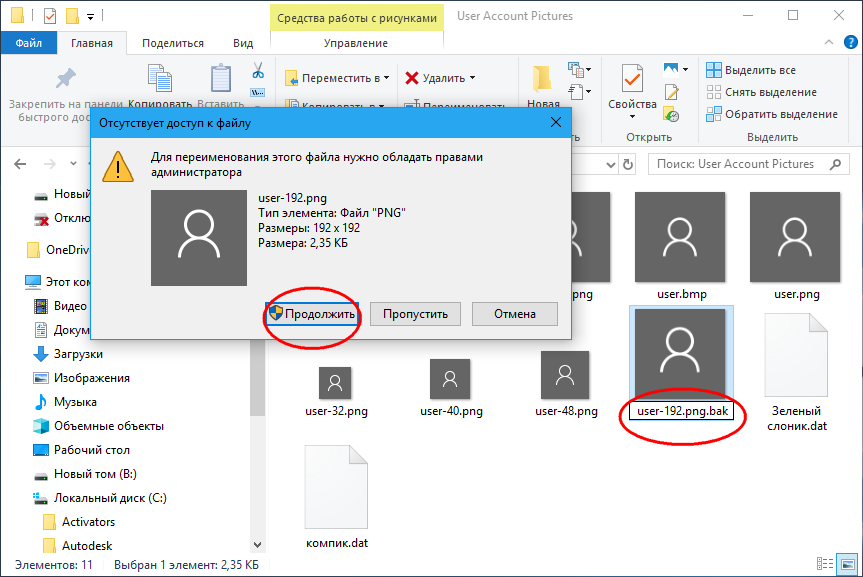Click the navigation pane scroll down arrow
Image resolution: width=863 pixels, height=577 pixels.
[257, 545]
